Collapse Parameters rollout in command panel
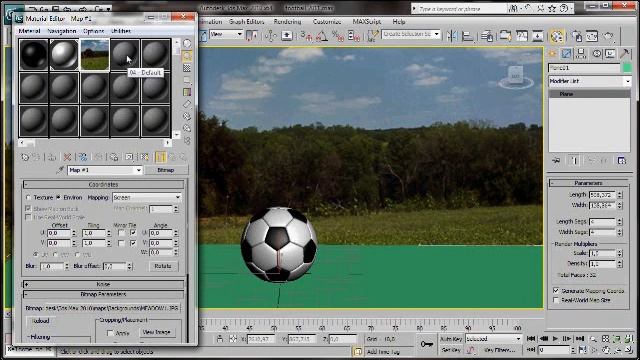Viewport: 640px width, 360px height. (588, 183)
